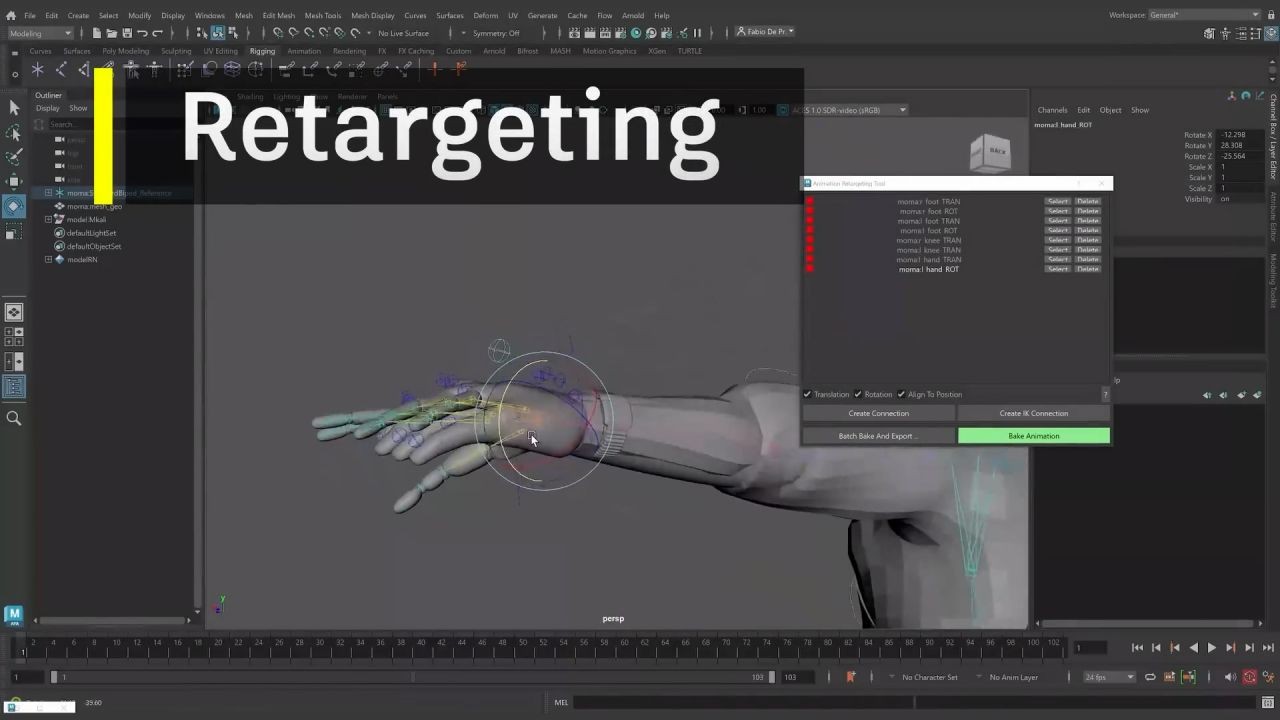The height and width of the screenshot is (720, 1280).
Task: Uncheck the Translation checkbox
Action: coord(808,394)
